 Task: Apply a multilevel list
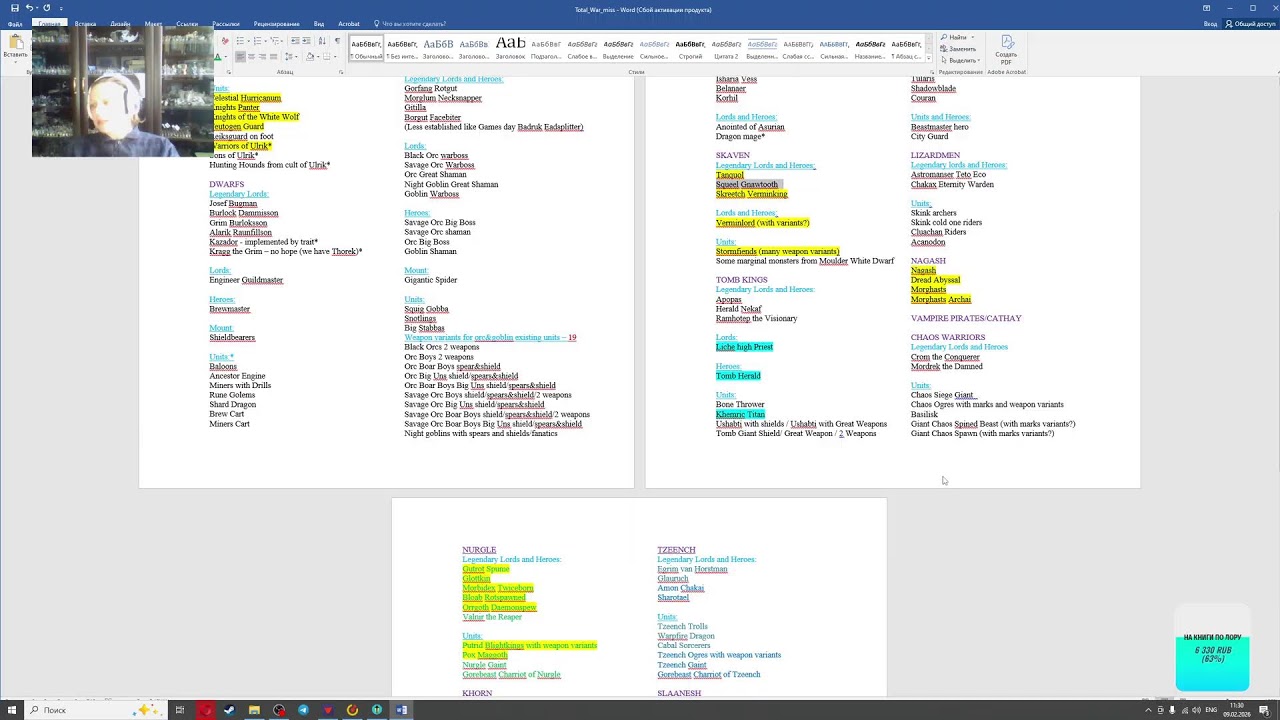(276, 41)
